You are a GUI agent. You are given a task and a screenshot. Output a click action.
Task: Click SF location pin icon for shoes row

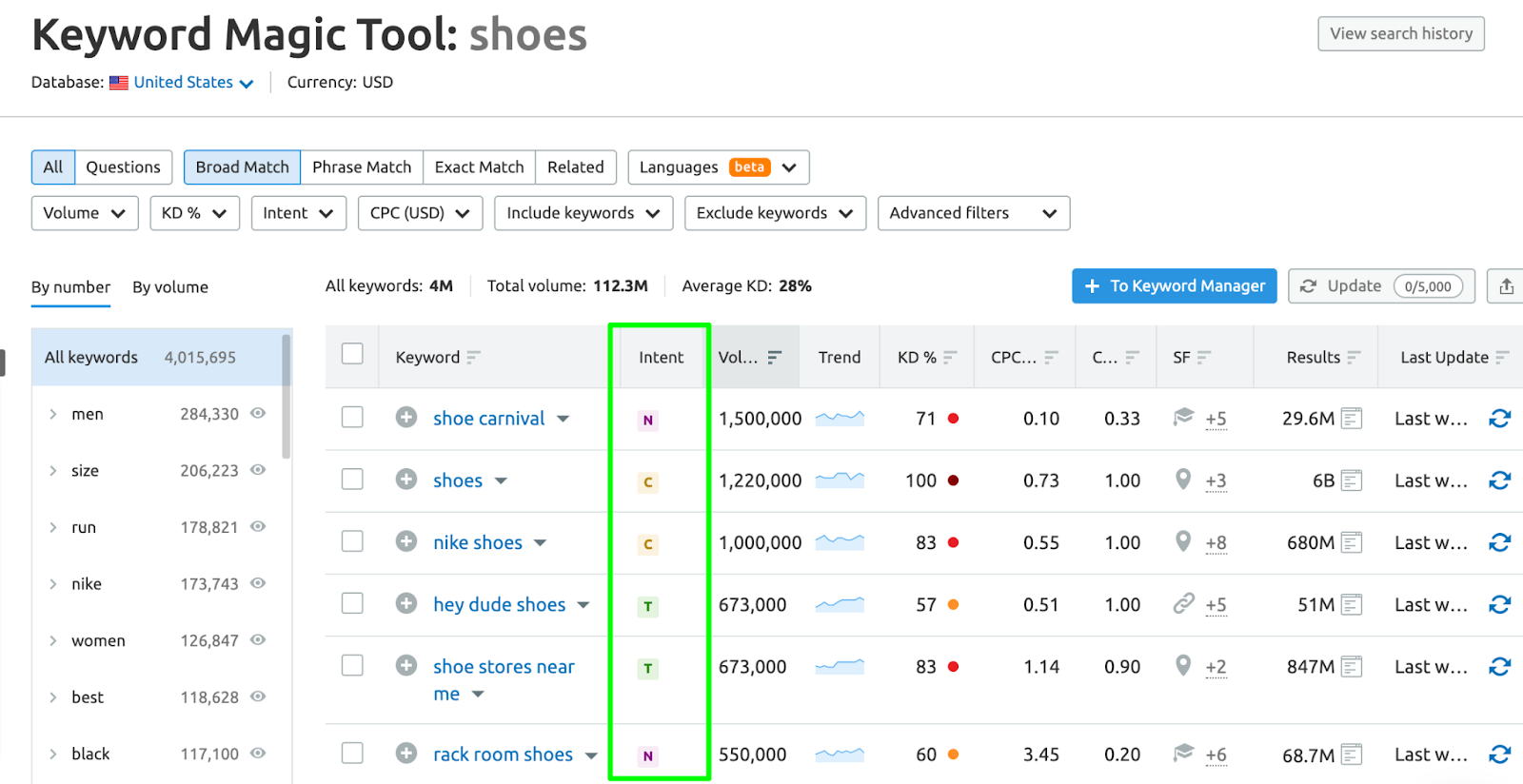1183,479
